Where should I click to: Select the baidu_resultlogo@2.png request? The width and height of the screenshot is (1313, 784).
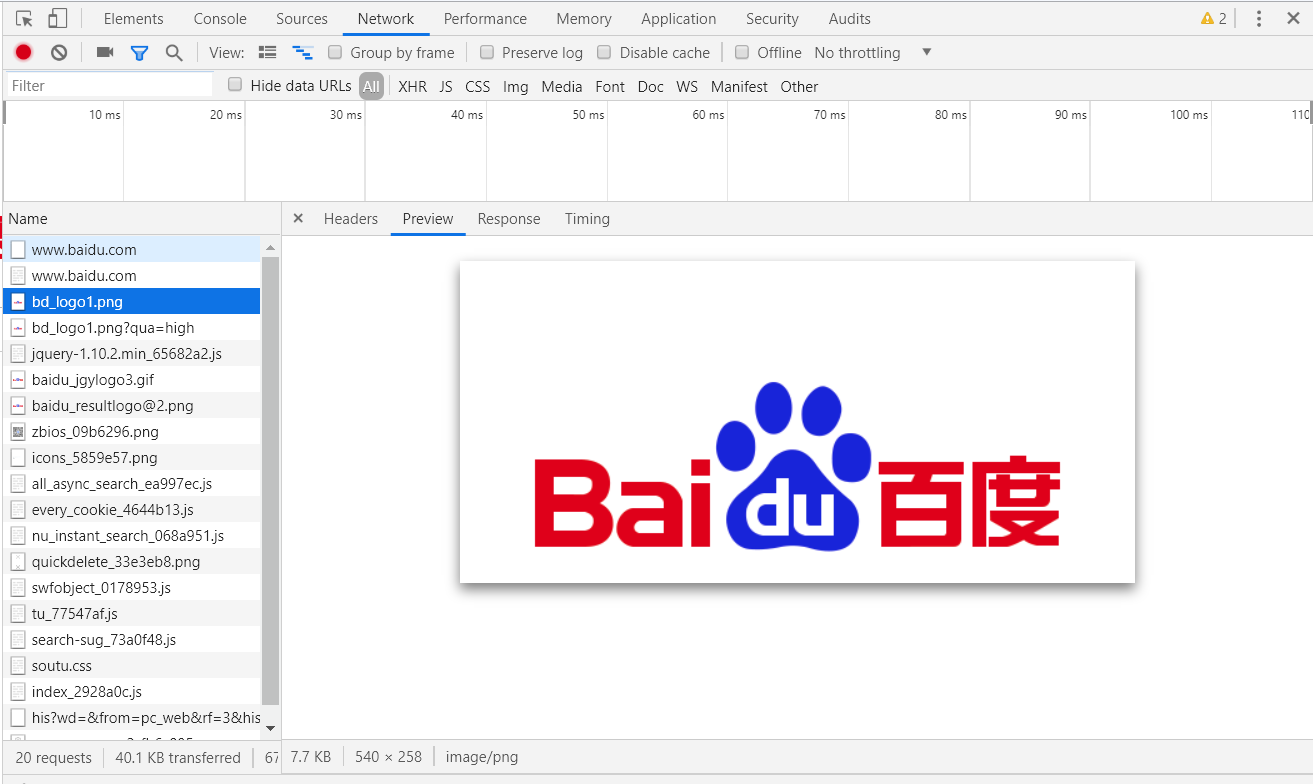(x=131, y=405)
